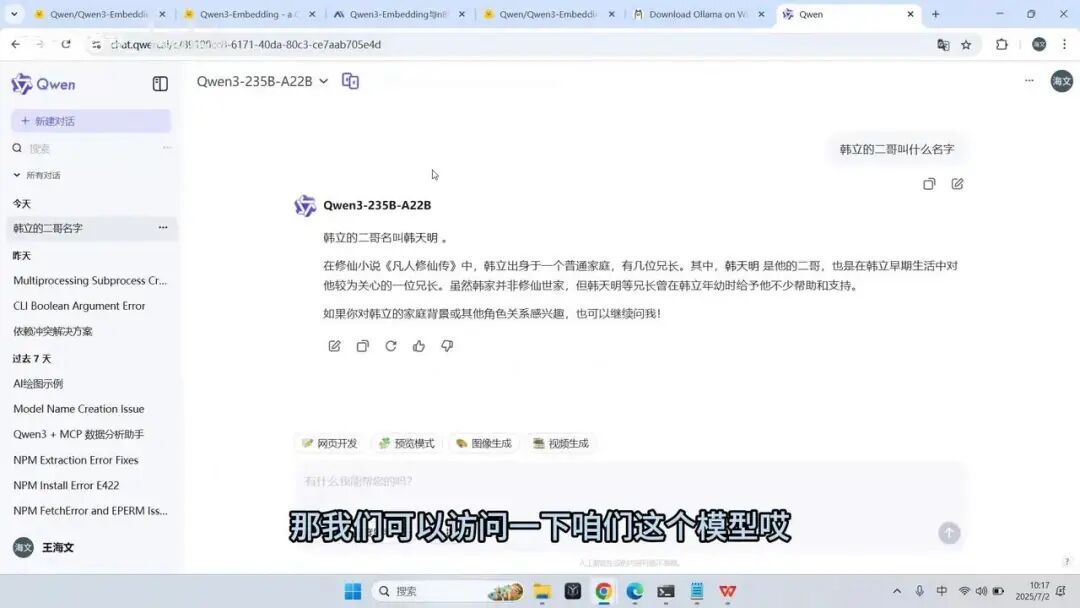The image size is (1080, 608).
Task: Open the three-dot chat options at top right
Action: click(1029, 81)
